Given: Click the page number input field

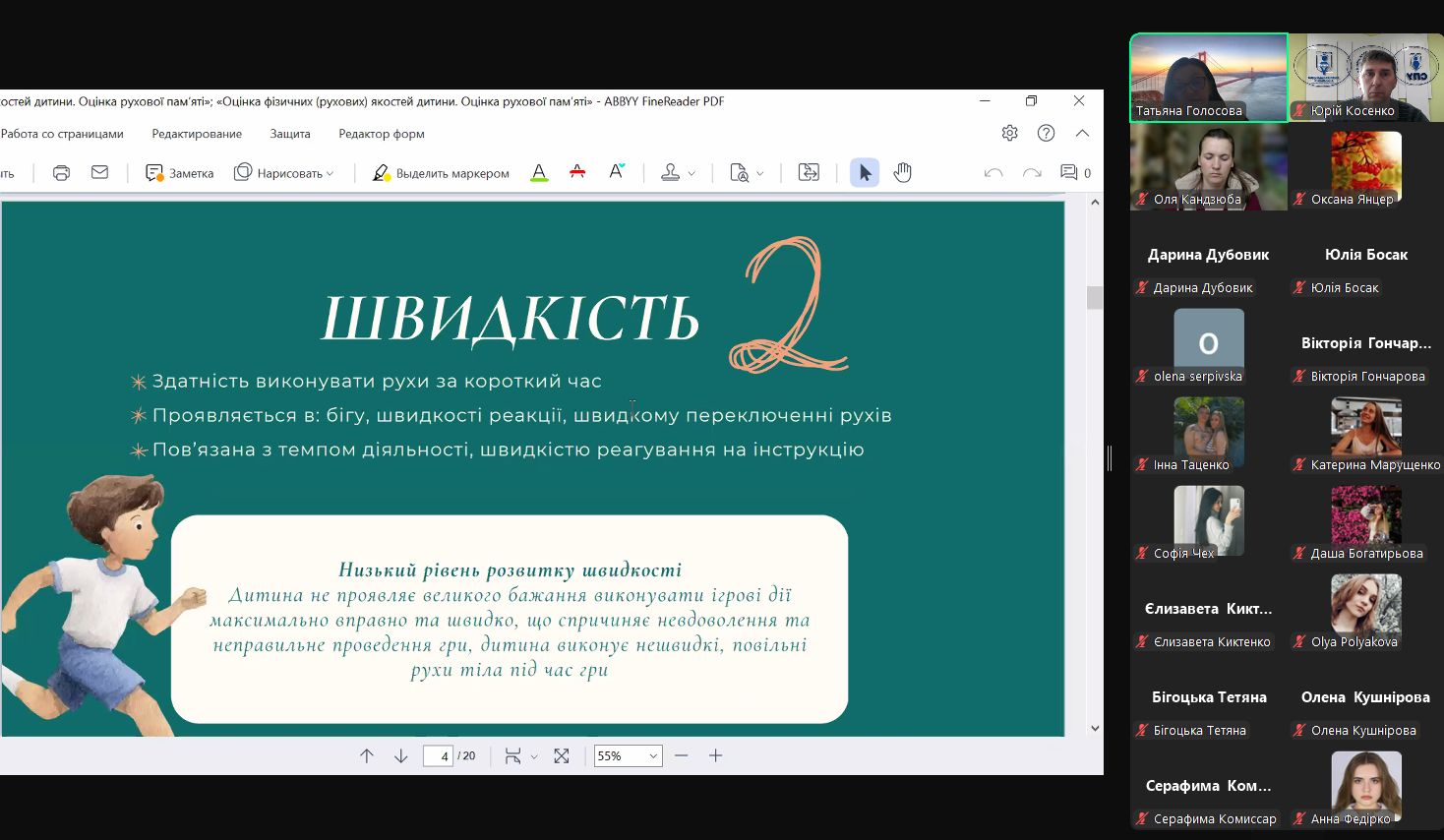Looking at the screenshot, I should point(438,755).
